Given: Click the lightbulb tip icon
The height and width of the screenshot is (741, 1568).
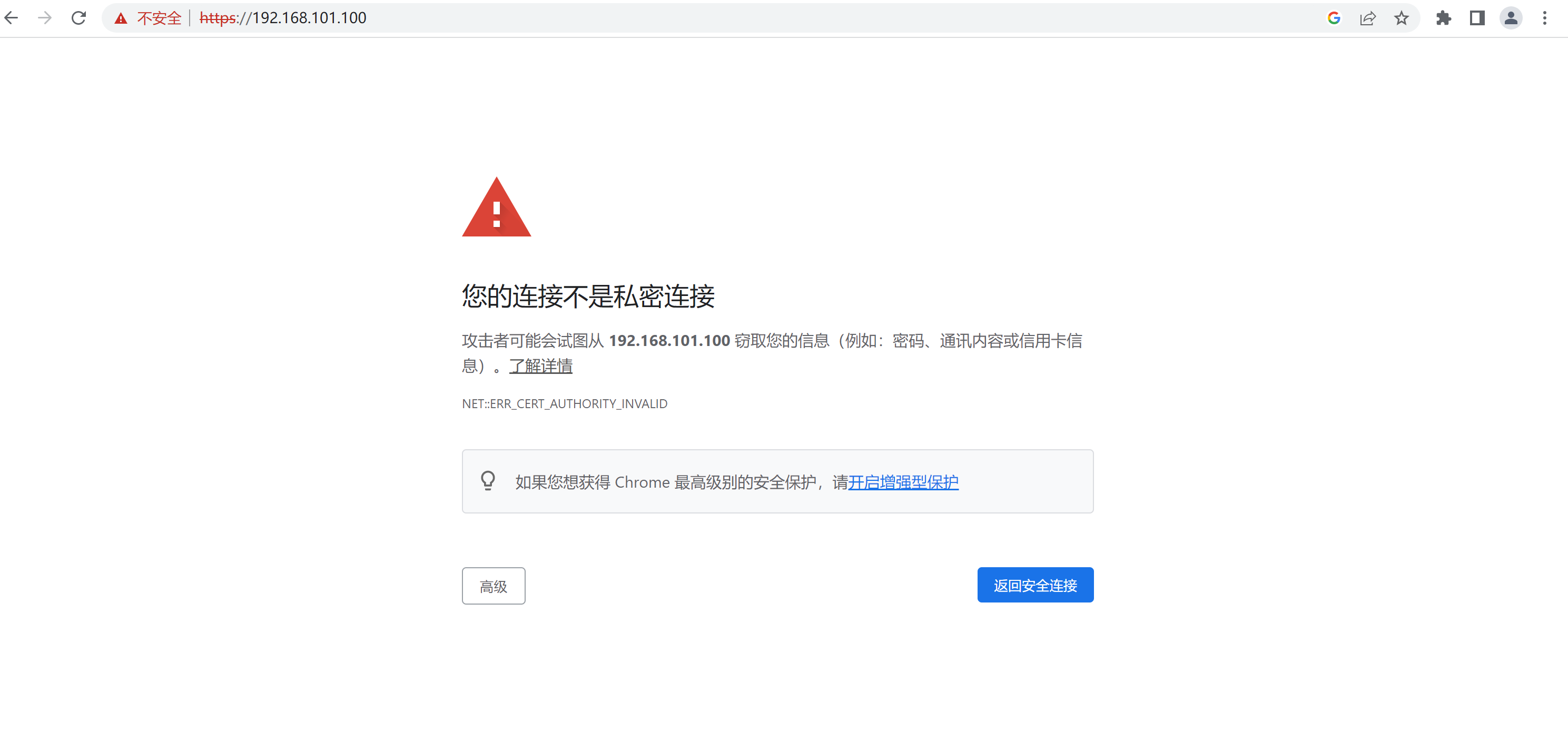Looking at the screenshot, I should [488, 480].
